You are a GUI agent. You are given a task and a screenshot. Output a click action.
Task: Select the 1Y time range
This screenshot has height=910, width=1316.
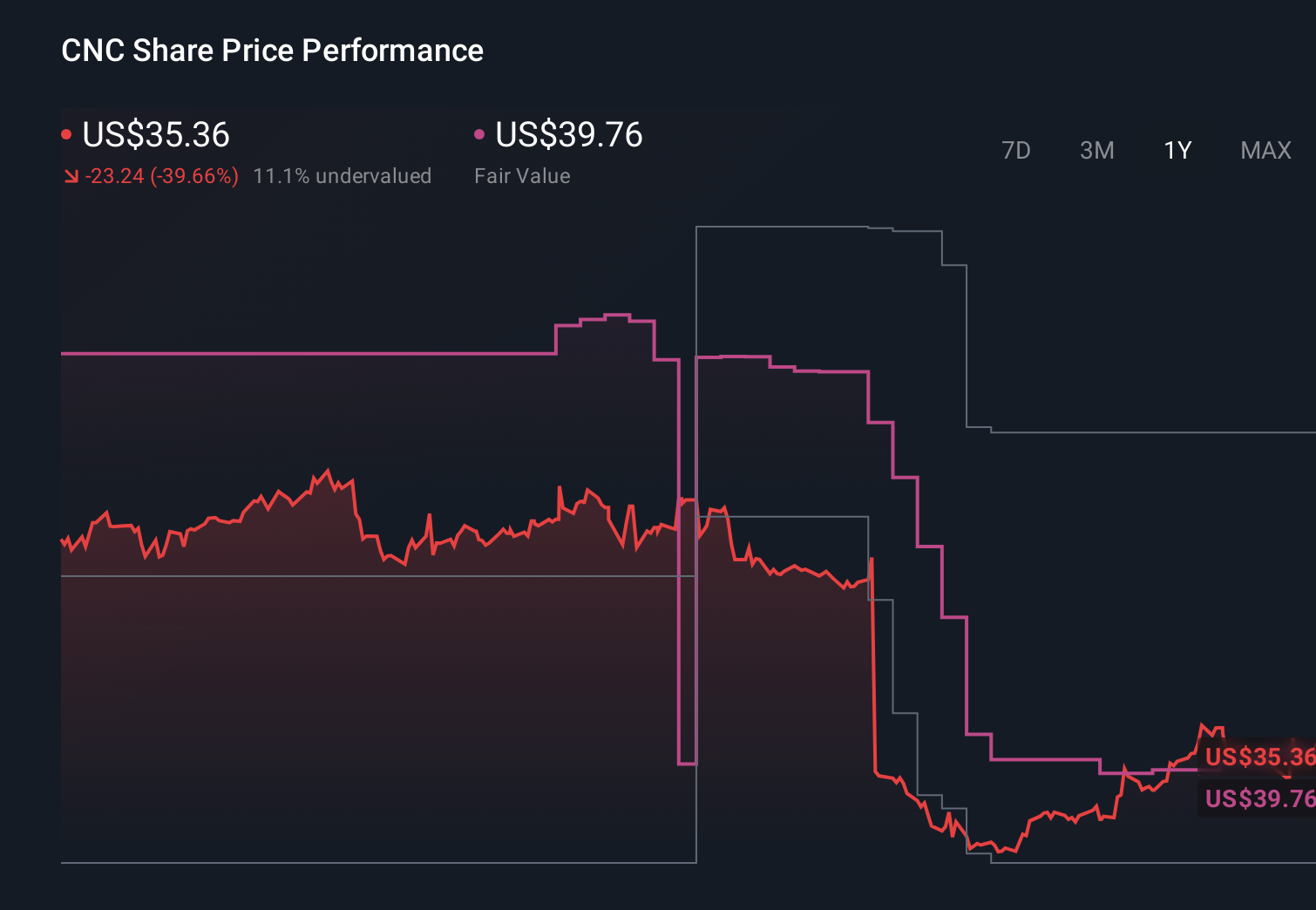(1176, 150)
